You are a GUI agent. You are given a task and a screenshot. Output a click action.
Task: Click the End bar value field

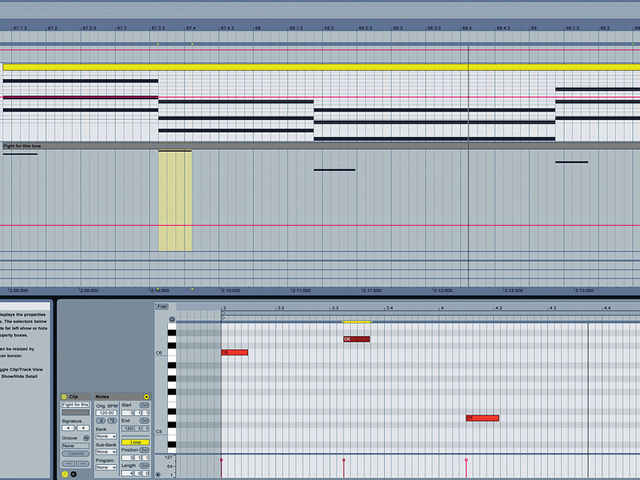point(127,429)
